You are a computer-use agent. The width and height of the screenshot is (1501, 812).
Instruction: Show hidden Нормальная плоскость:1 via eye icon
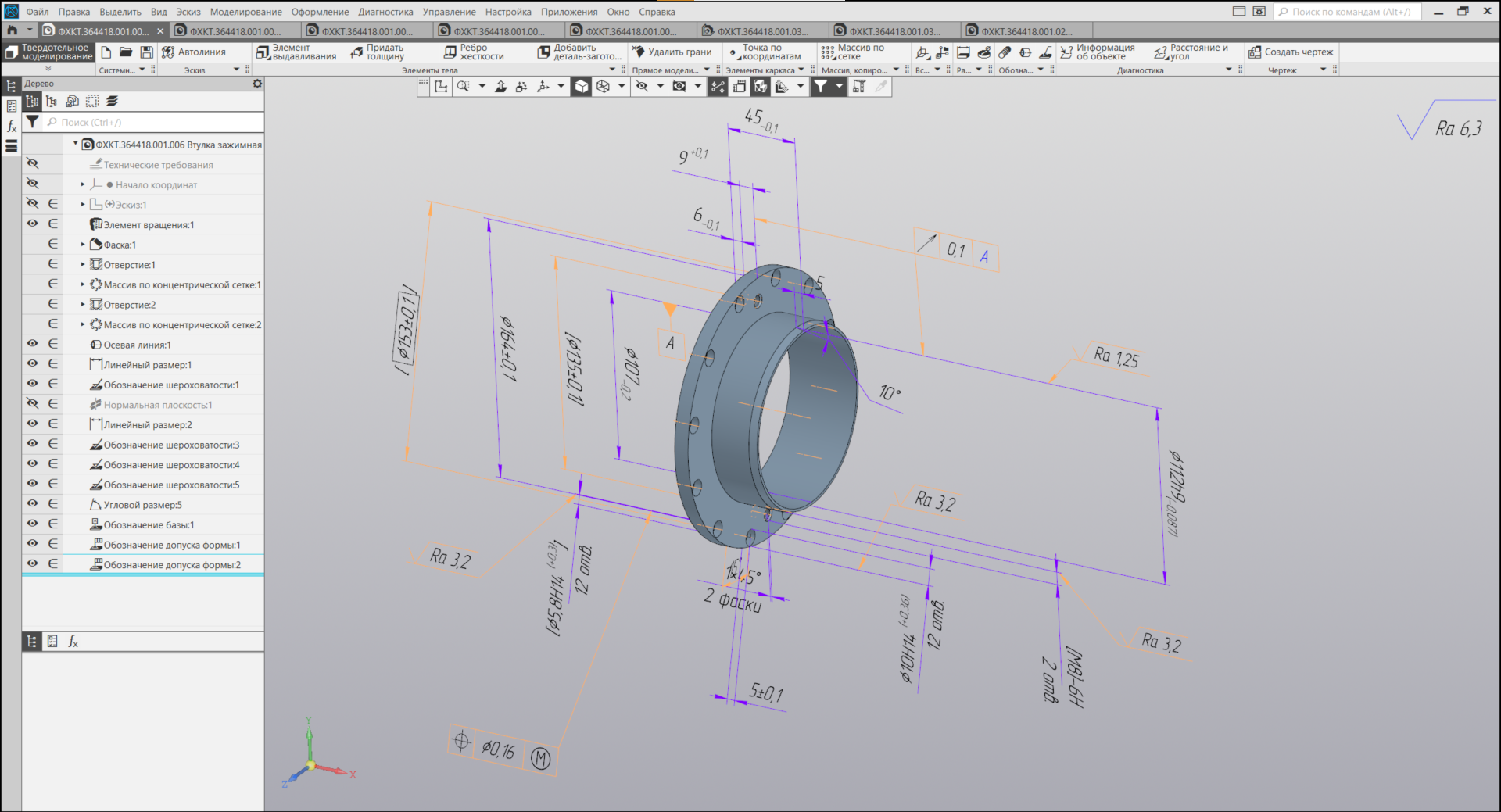point(32,404)
